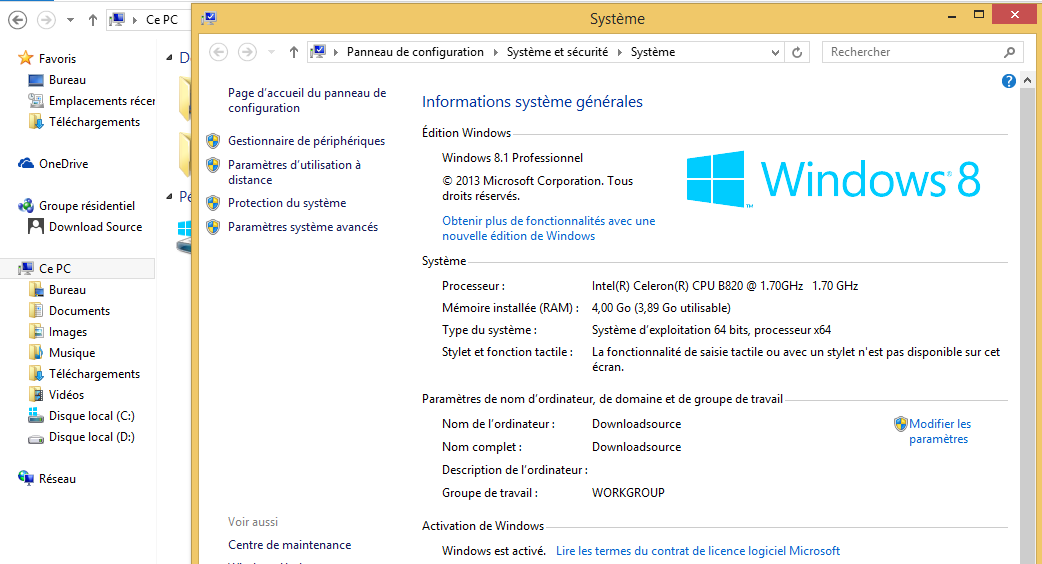
Task: Click the 4,00 Go RAM value
Action: (661, 308)
